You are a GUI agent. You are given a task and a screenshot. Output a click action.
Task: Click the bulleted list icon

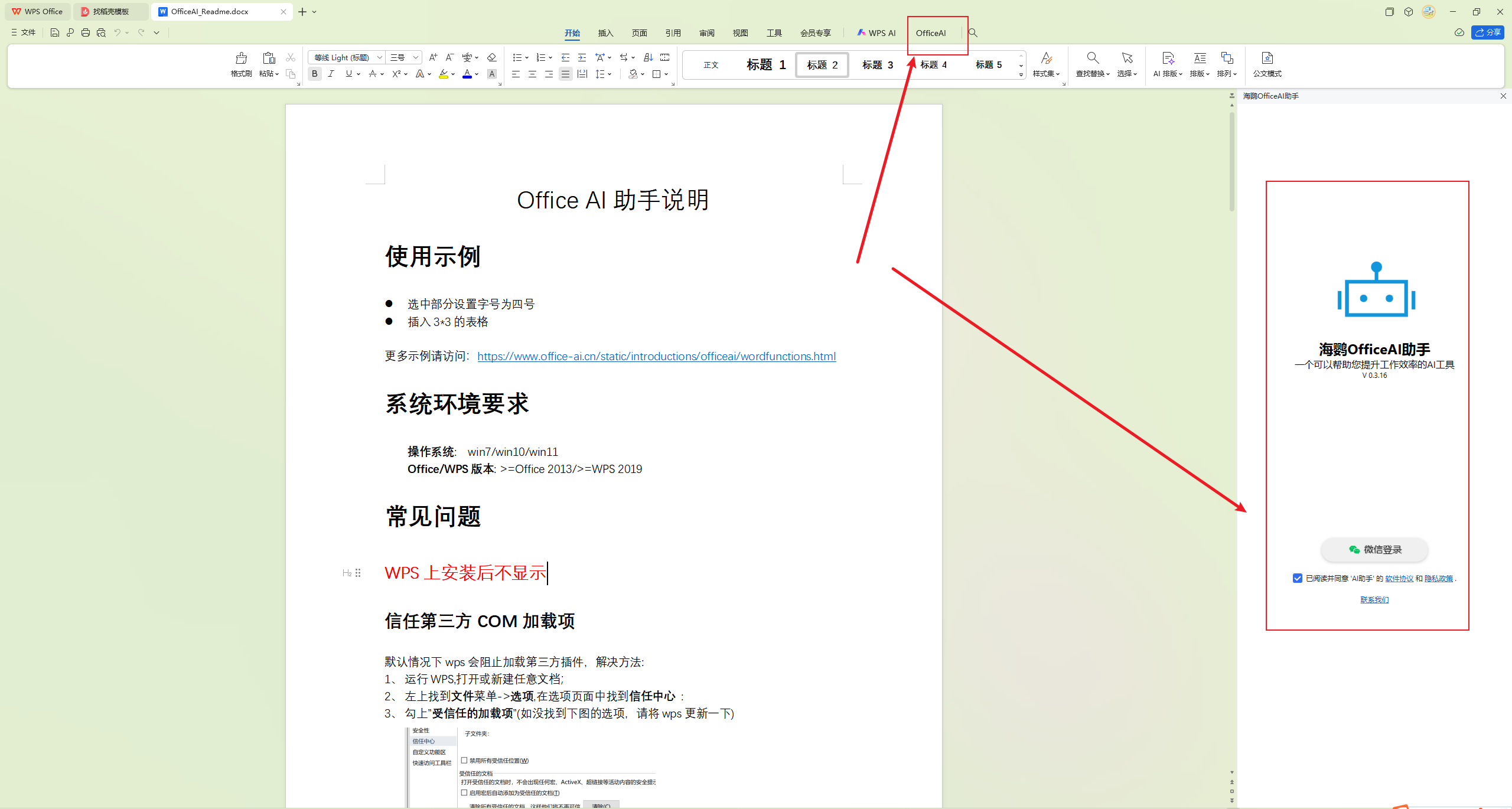[517, 57]
